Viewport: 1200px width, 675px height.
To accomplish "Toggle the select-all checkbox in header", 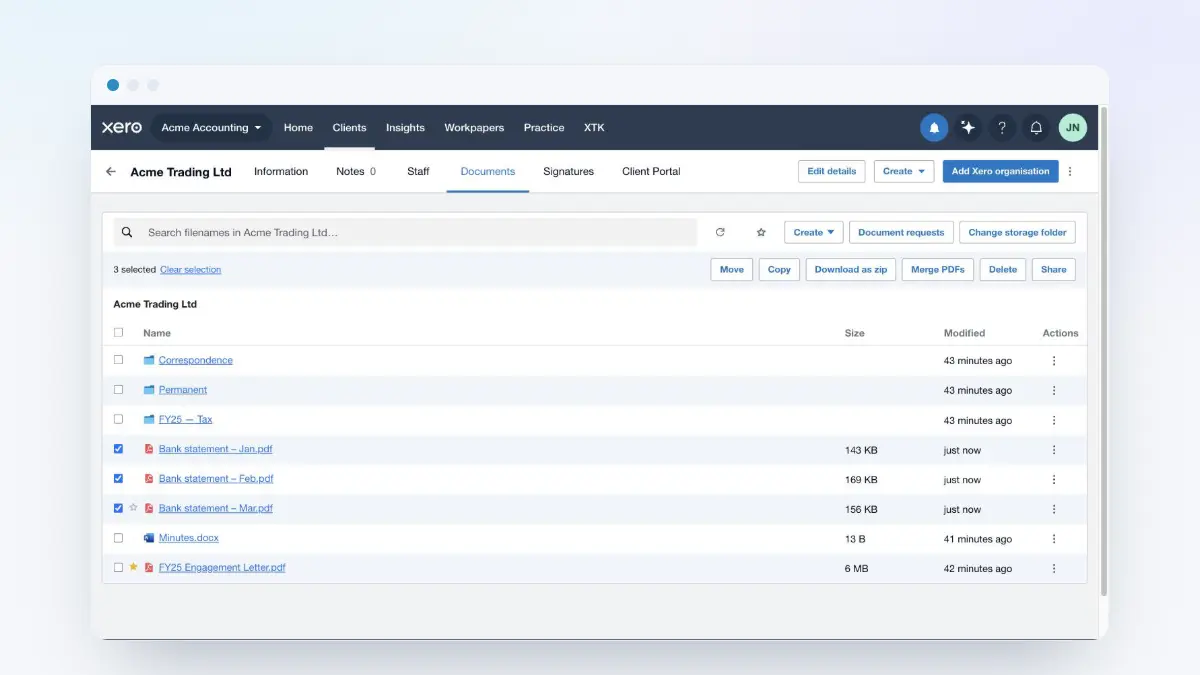I will click(x=118, y=333).
